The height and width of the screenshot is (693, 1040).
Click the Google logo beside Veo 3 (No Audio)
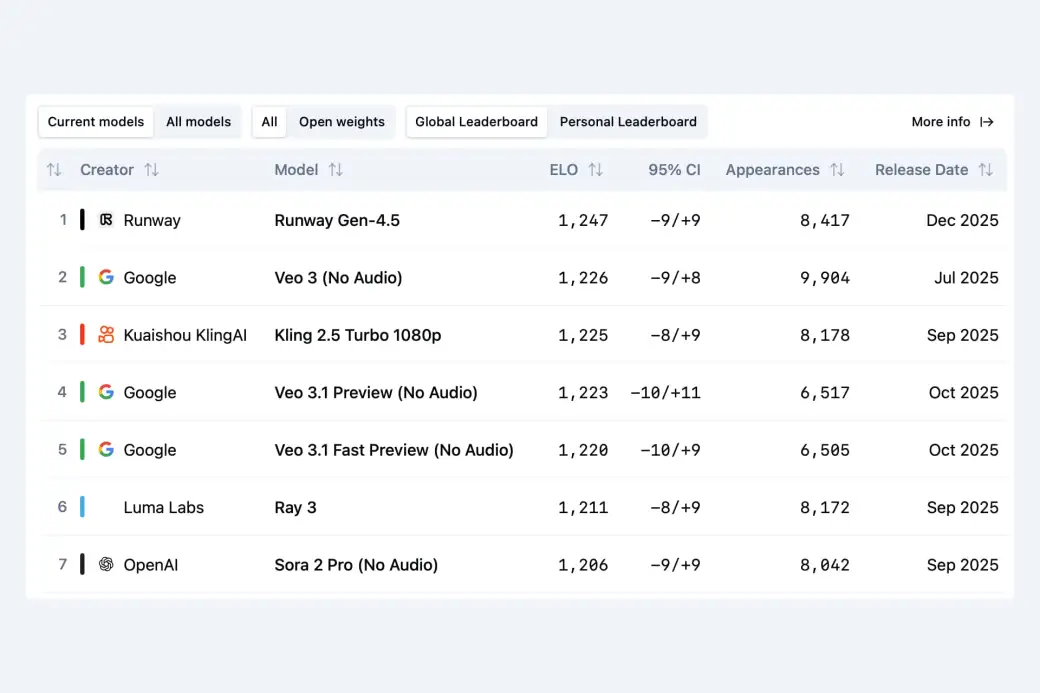(106, 278)
